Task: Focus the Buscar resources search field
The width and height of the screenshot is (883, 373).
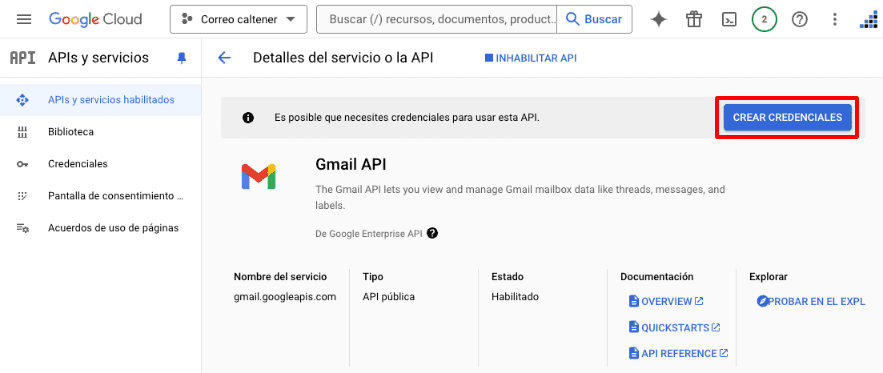Action: (x=436, y=20)
